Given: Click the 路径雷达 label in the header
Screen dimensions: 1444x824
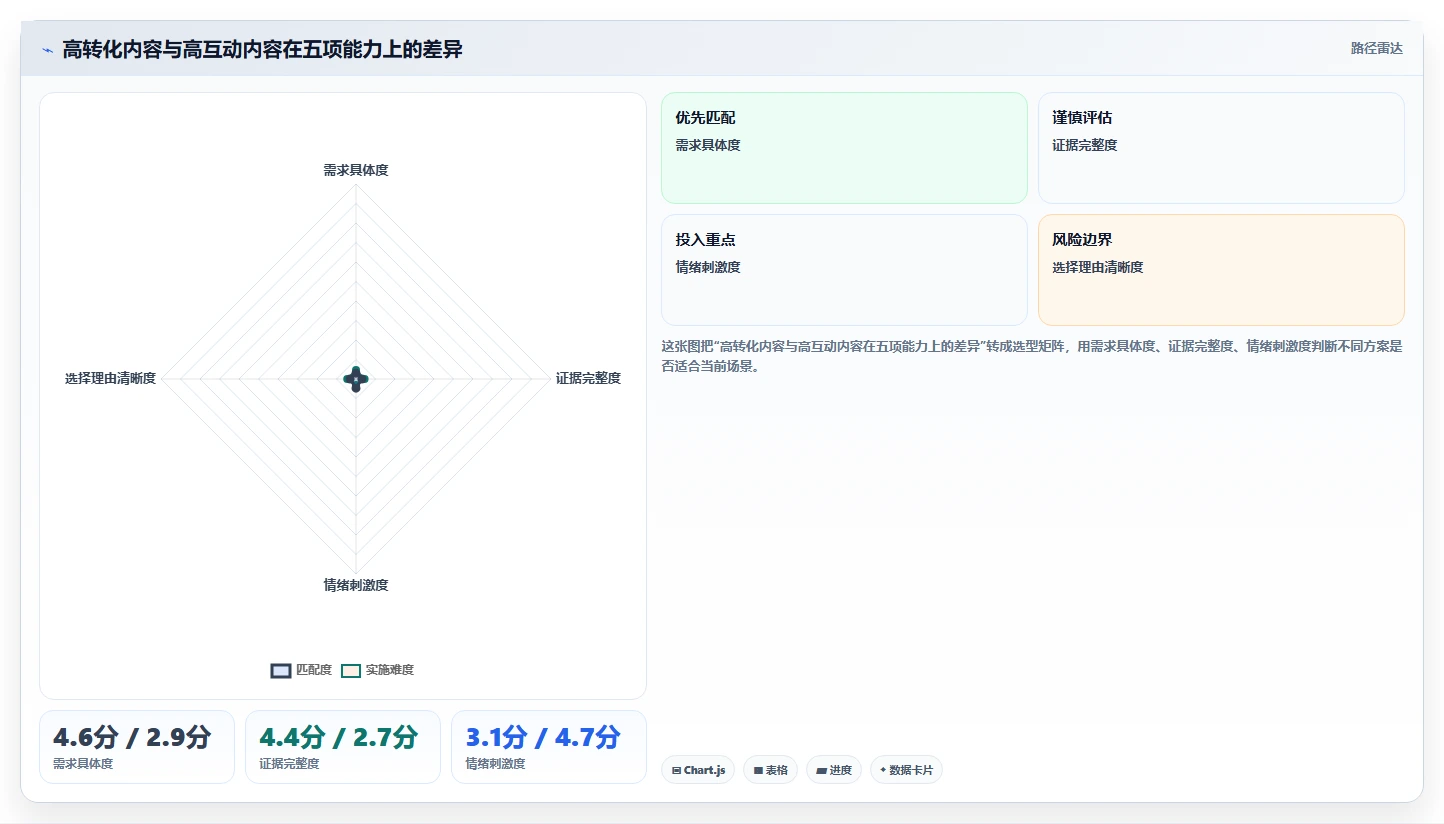Looking at the screenshot, I should pos(1377,48).
